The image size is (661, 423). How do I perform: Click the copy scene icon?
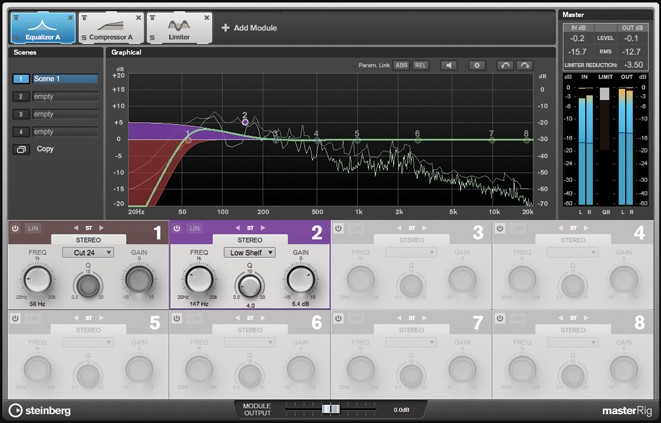(x=21, y=149)
